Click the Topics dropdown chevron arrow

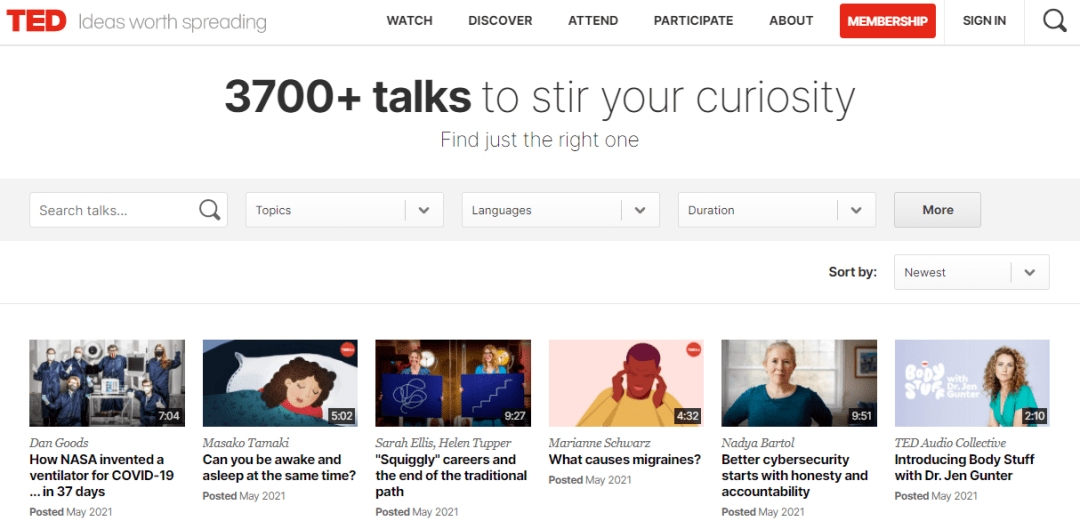(424, 210)
